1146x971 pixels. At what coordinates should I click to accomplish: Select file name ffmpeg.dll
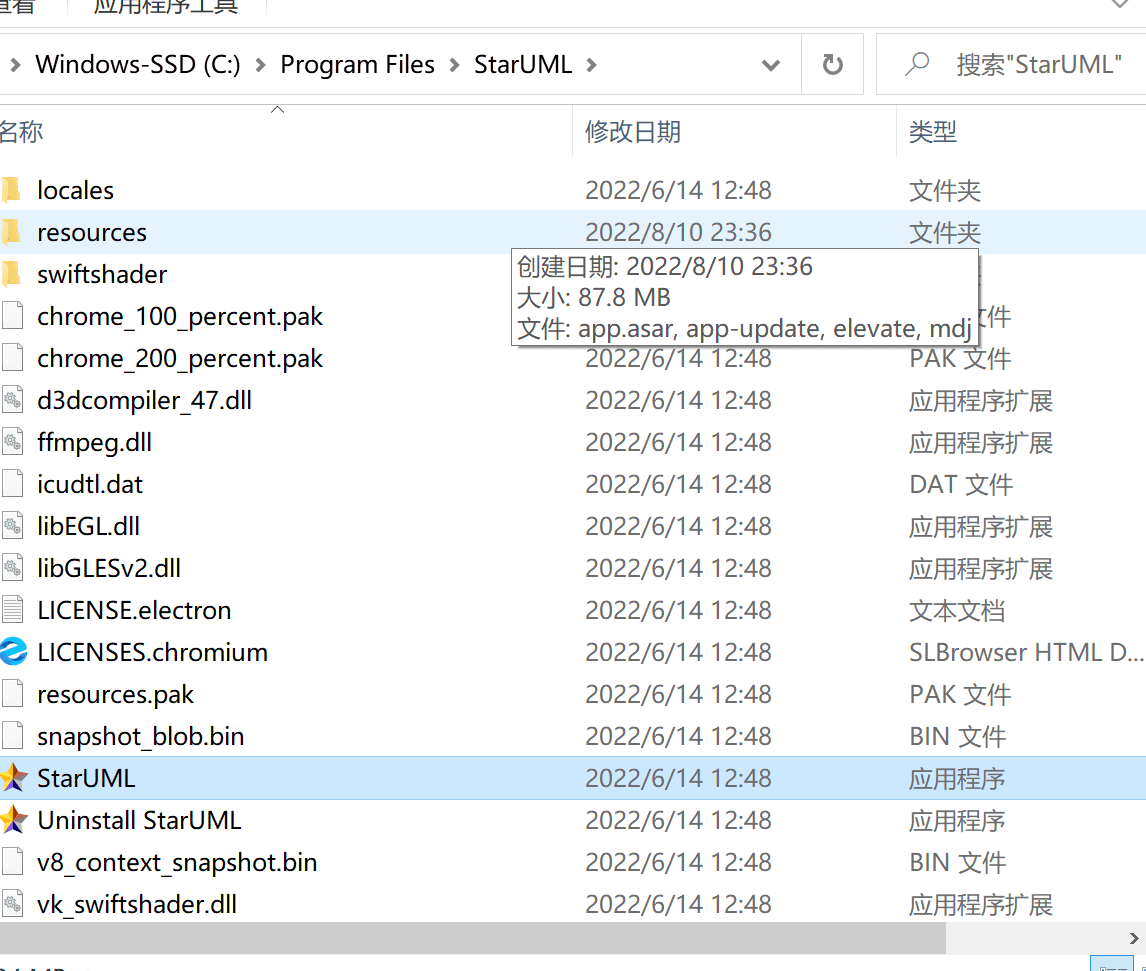(94, 442)
